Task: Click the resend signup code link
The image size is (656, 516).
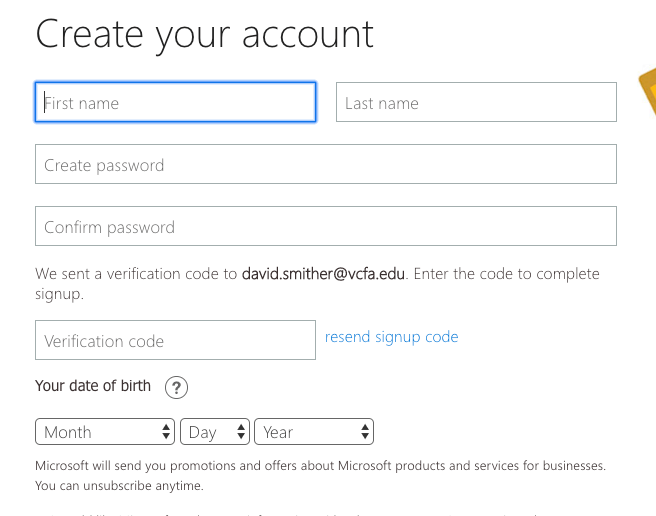Action: coord(391,337)
